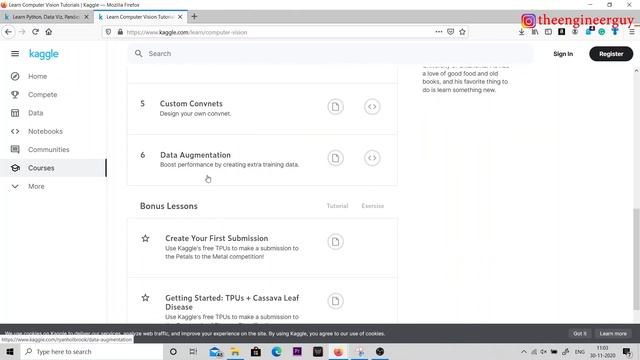Go to Firefox home page

point(49,32)
